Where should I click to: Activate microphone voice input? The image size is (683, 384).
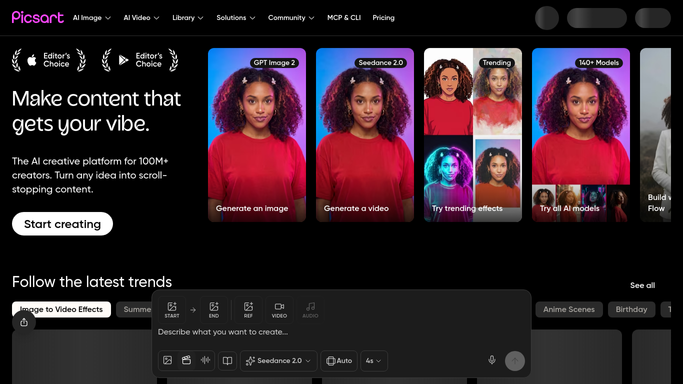[492, 360]
